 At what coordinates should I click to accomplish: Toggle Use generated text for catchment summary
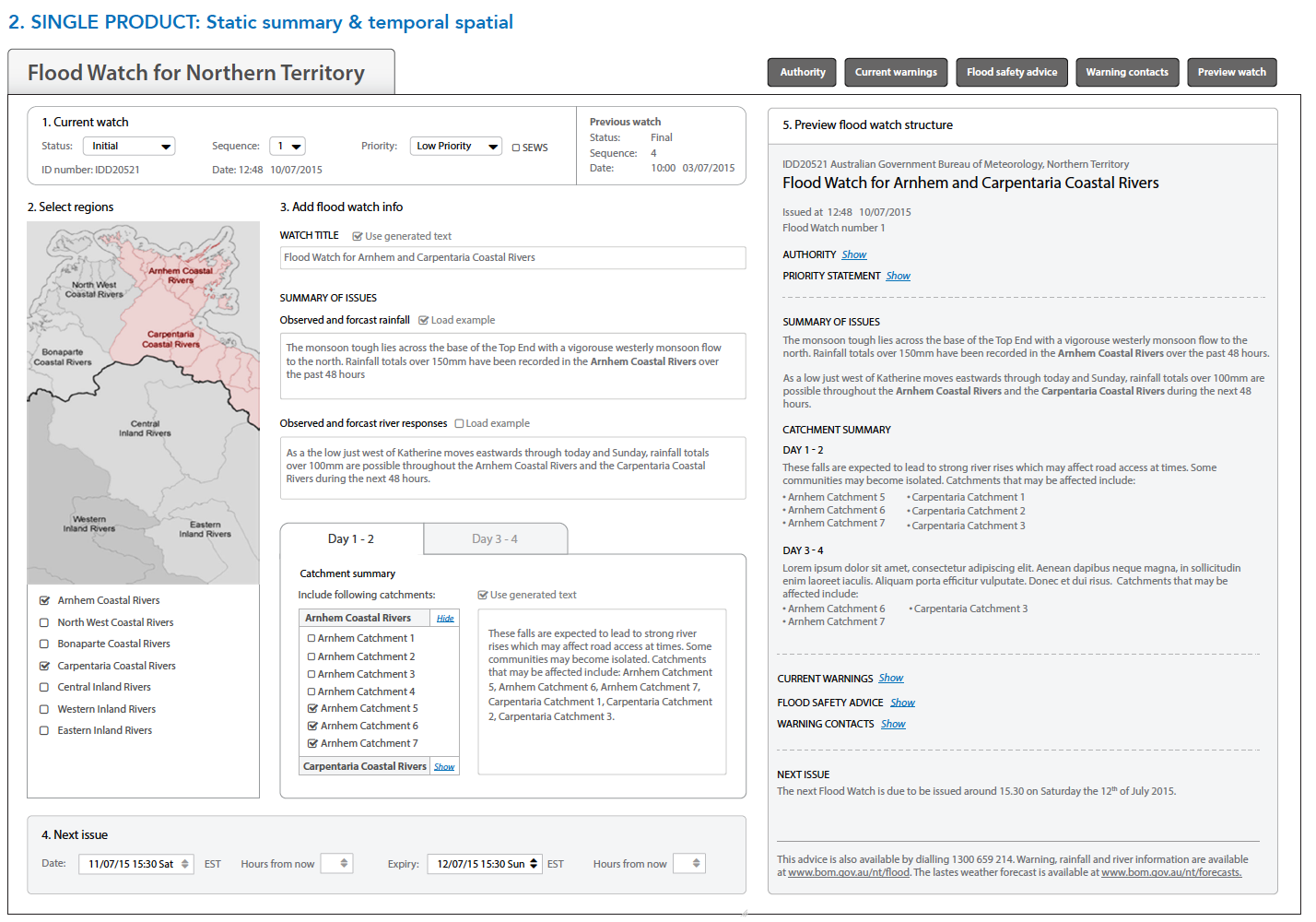coord(482,595)
